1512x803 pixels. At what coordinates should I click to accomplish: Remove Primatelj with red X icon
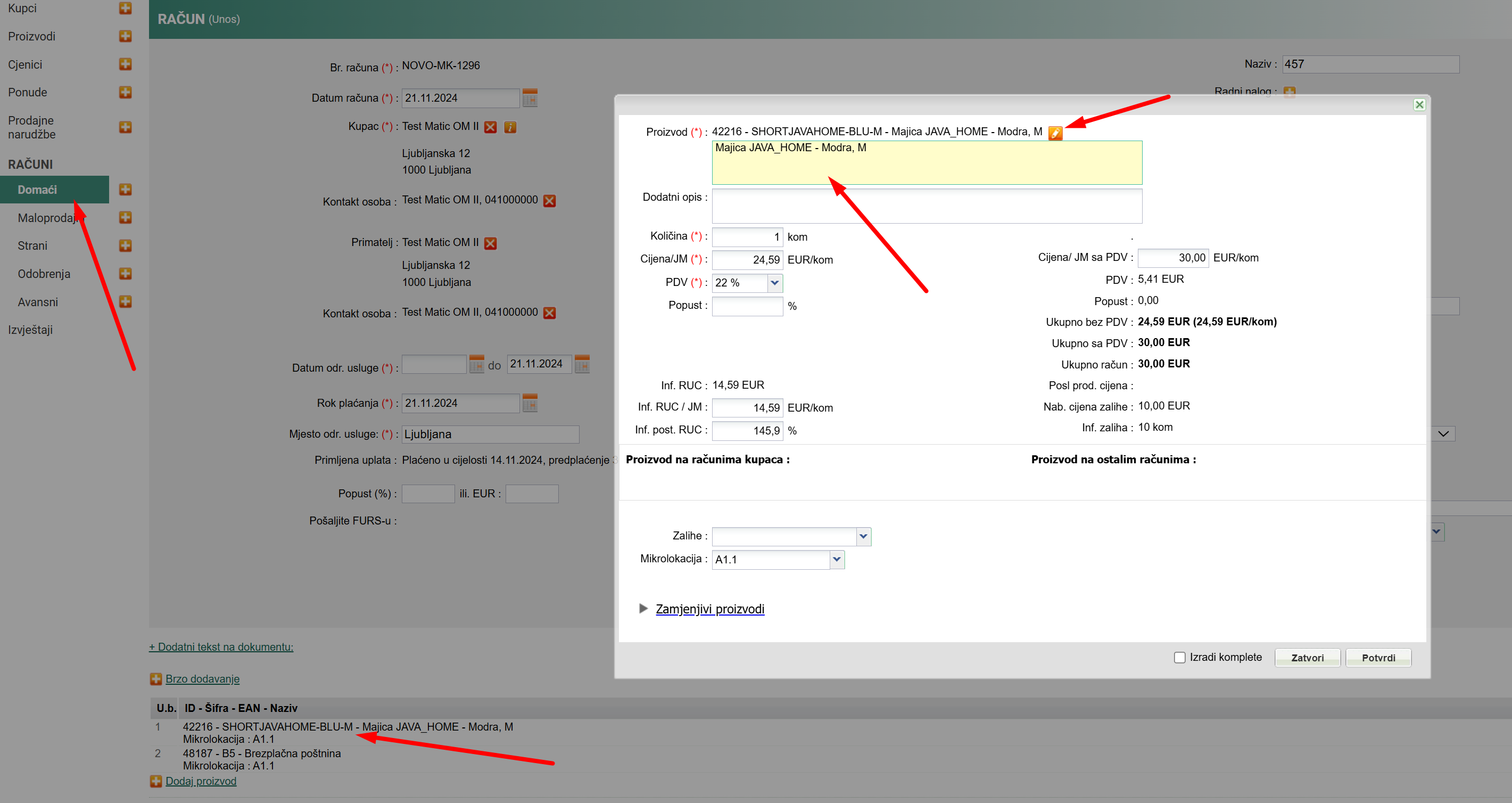(x=491, y=243)
